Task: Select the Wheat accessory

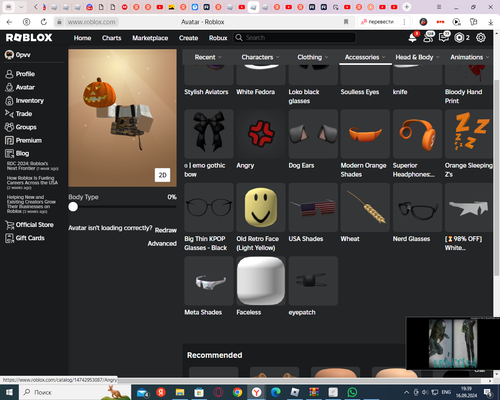Action: (365, 207)
